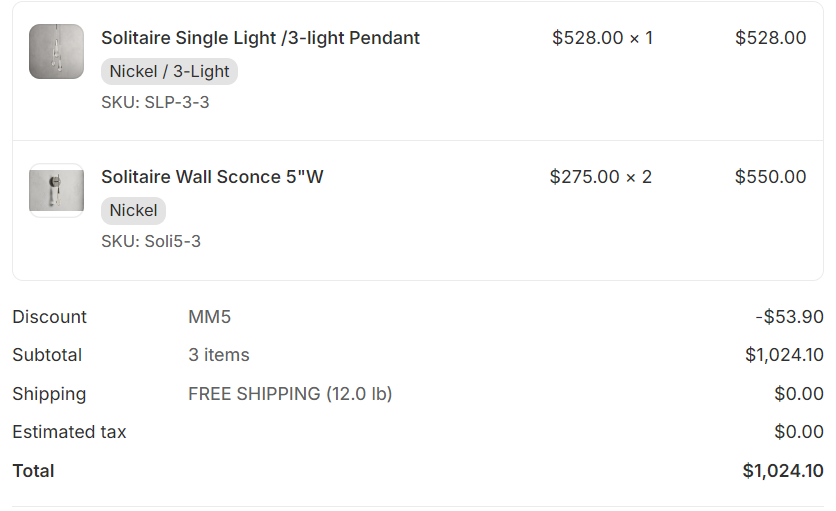Click the Shipping row label

pos(49,394)
